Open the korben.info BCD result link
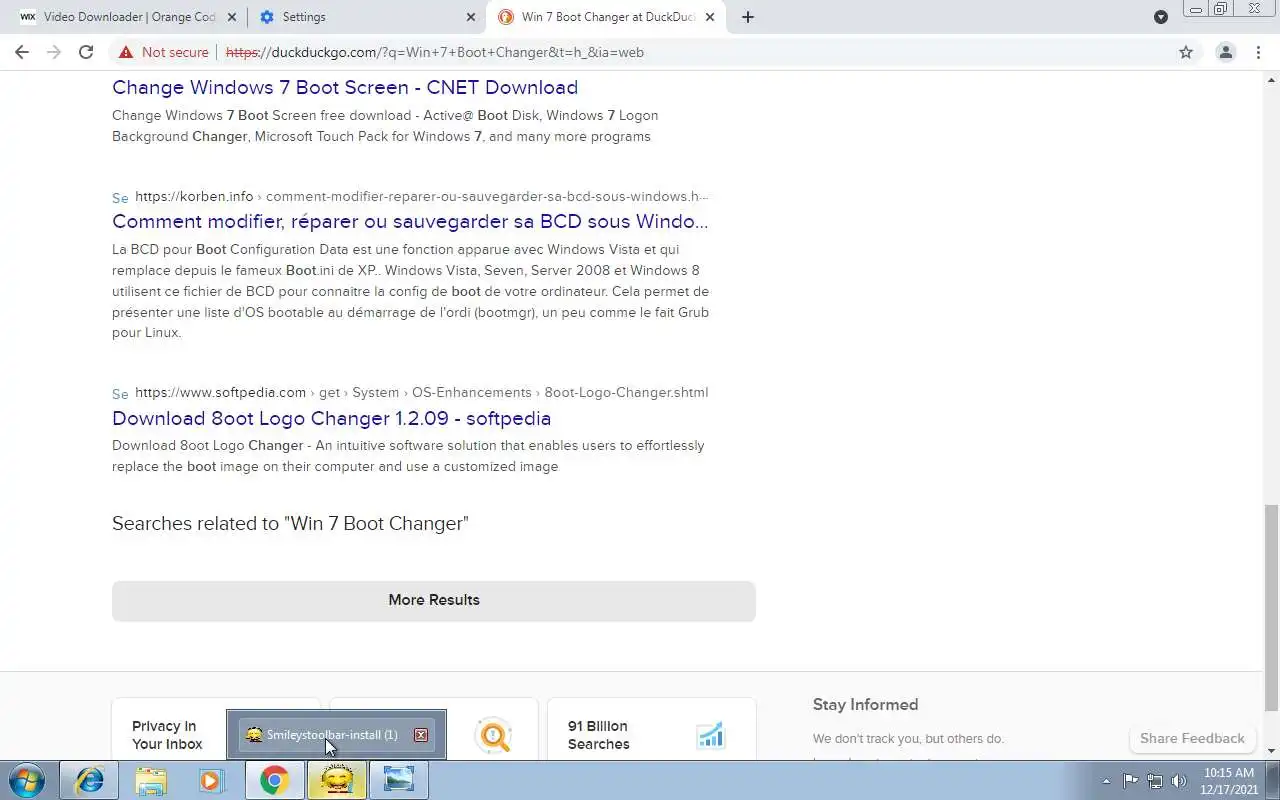The image size is (1280, 800). coord(410,221)
